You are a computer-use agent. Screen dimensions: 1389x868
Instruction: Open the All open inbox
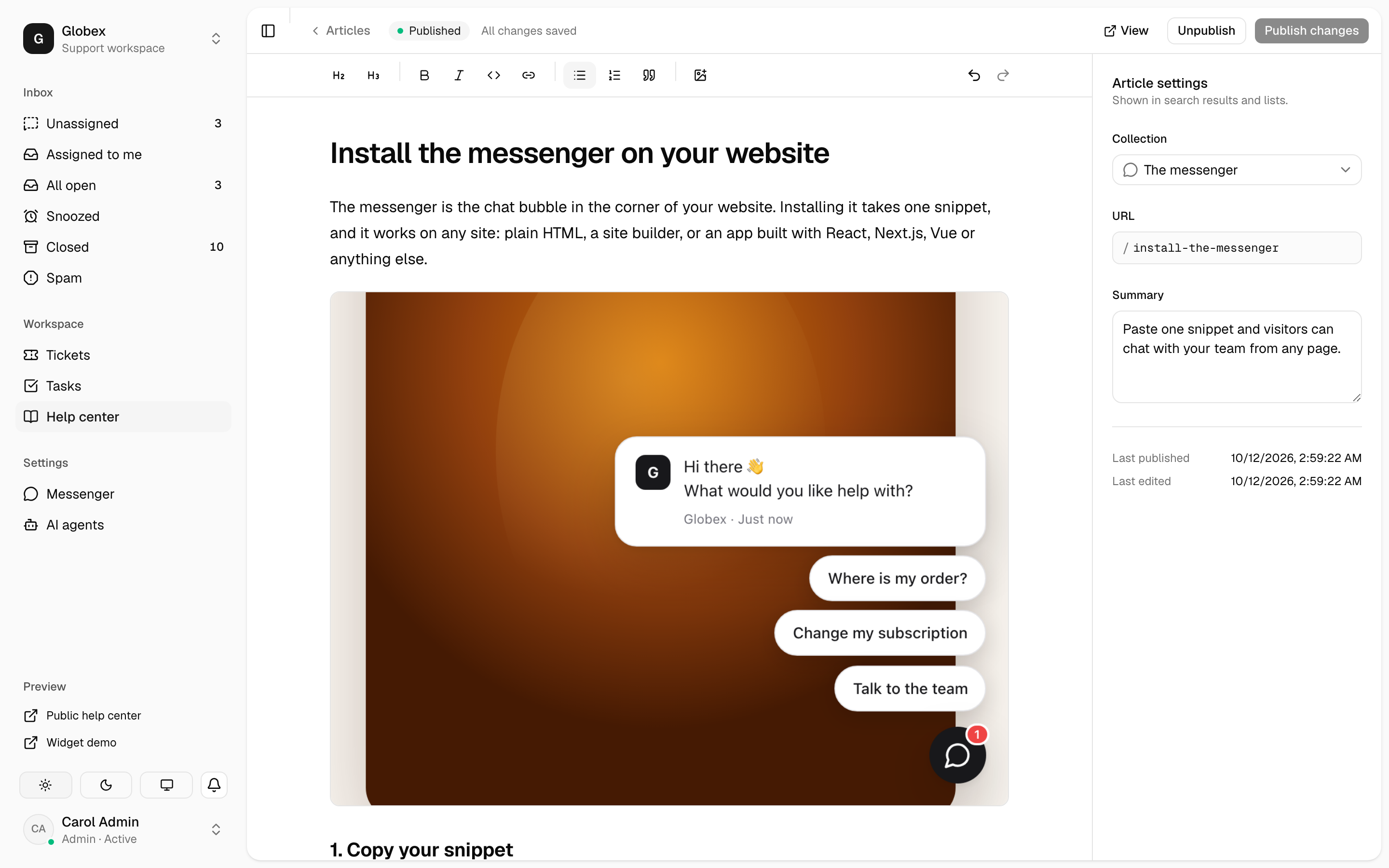tap(123, 186)
